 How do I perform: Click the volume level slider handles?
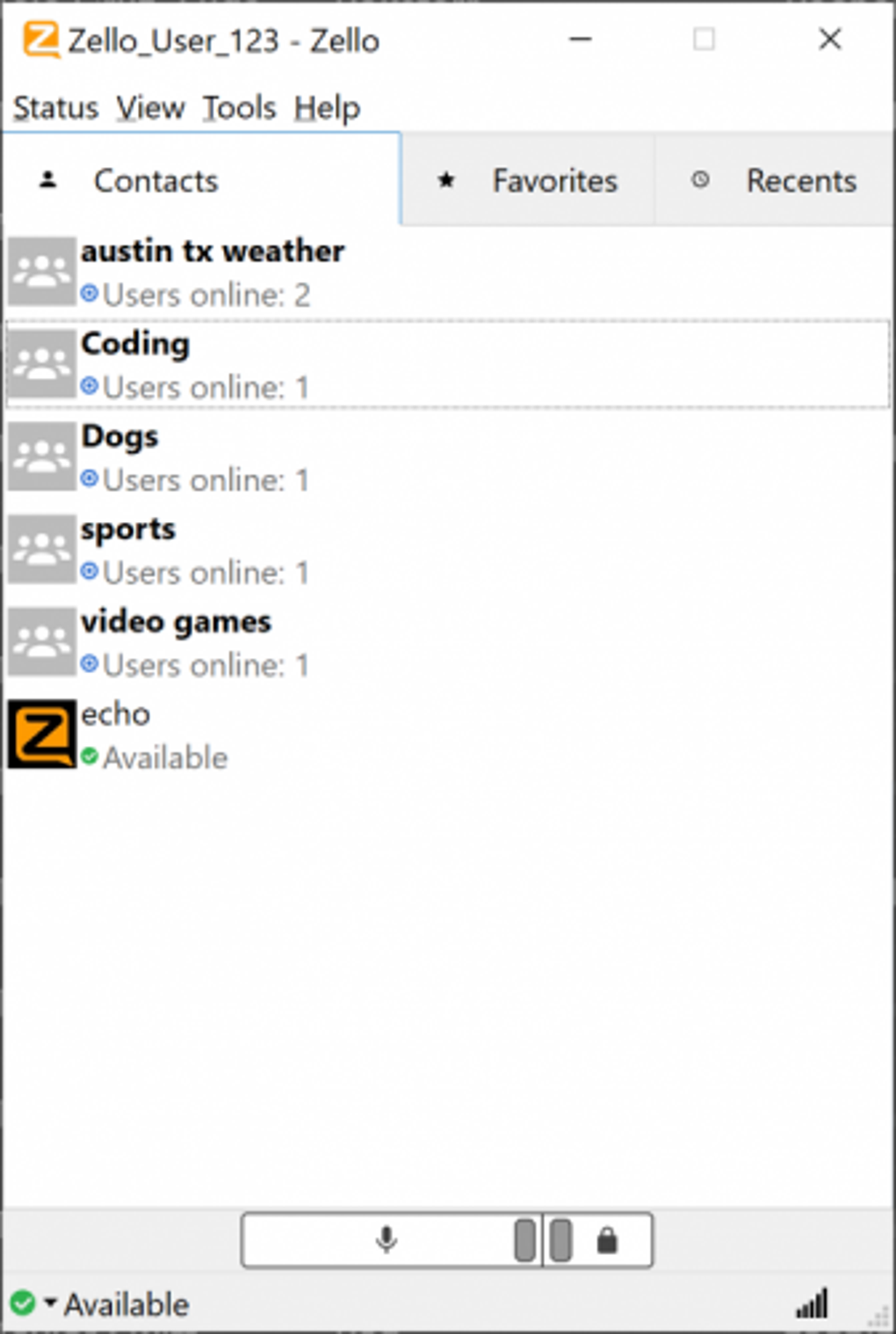coord(544,1240)
